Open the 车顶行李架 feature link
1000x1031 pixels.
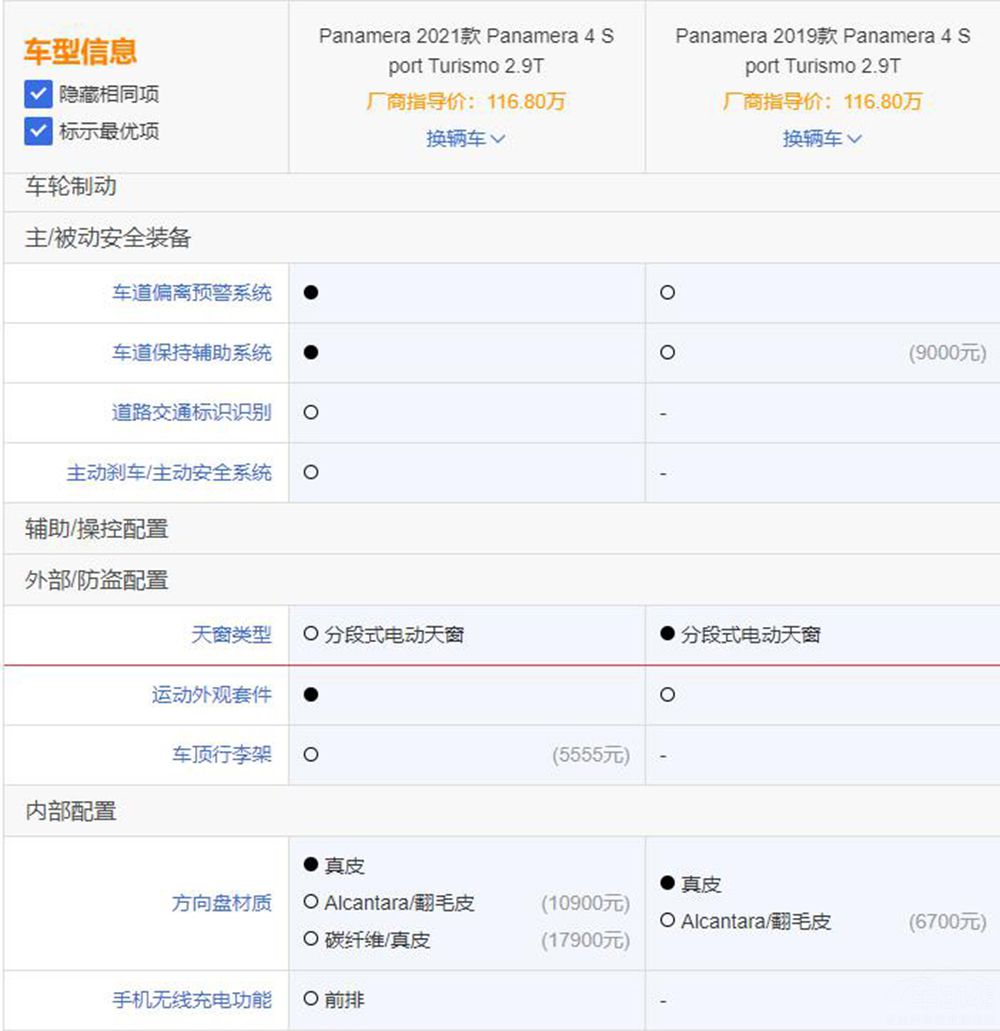tap(221, 755)
